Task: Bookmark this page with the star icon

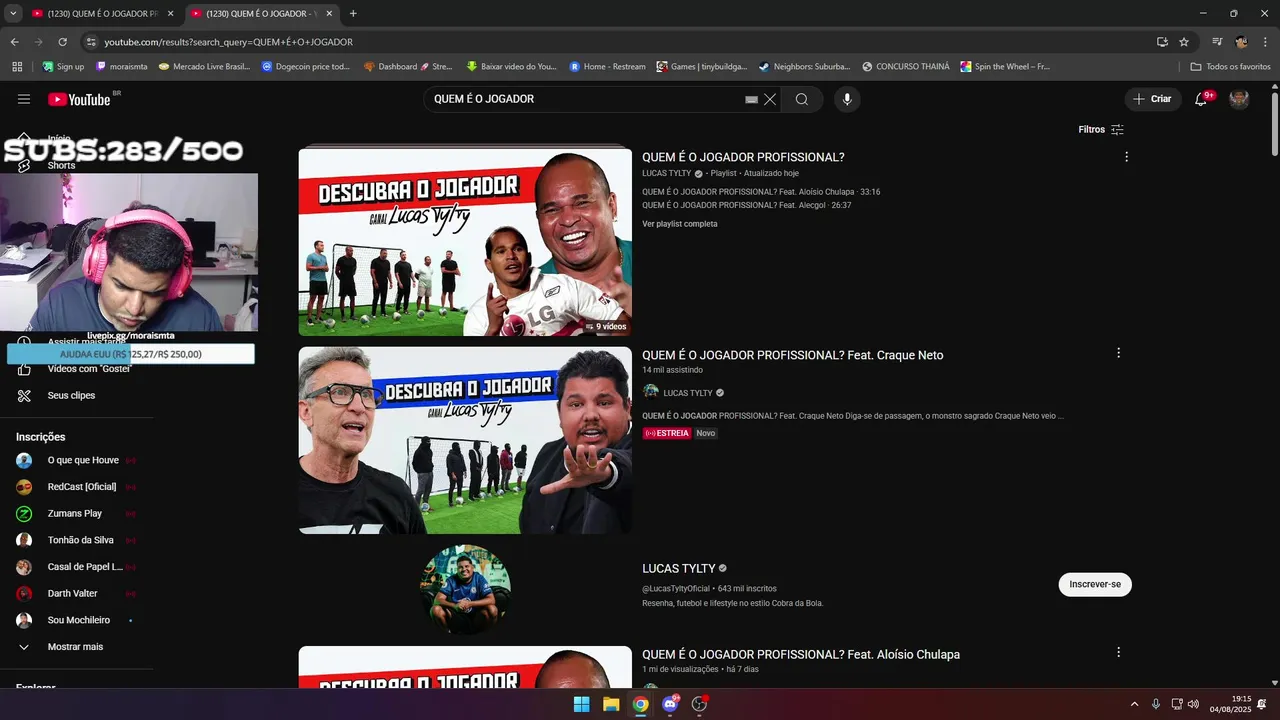Action: 1184,42
